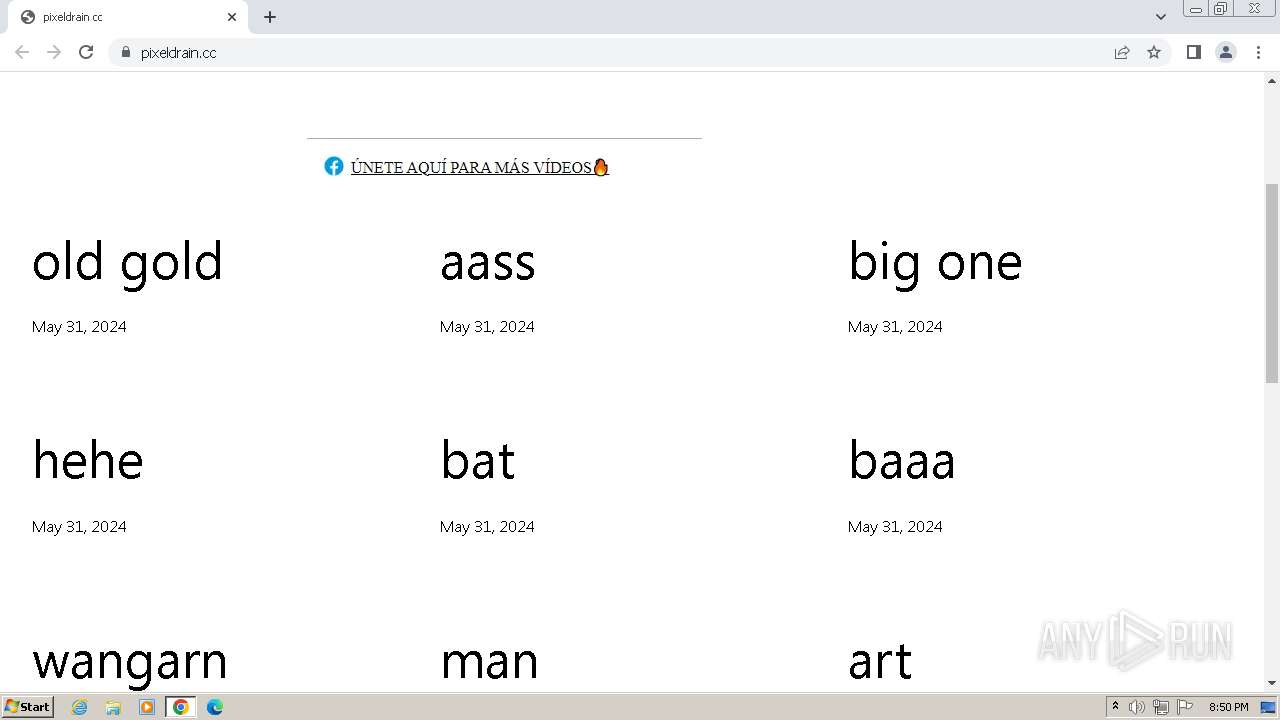Screen dimensions: 1280x720
Task: Open Chrome three-dot menu
Action: point(1258,52)
